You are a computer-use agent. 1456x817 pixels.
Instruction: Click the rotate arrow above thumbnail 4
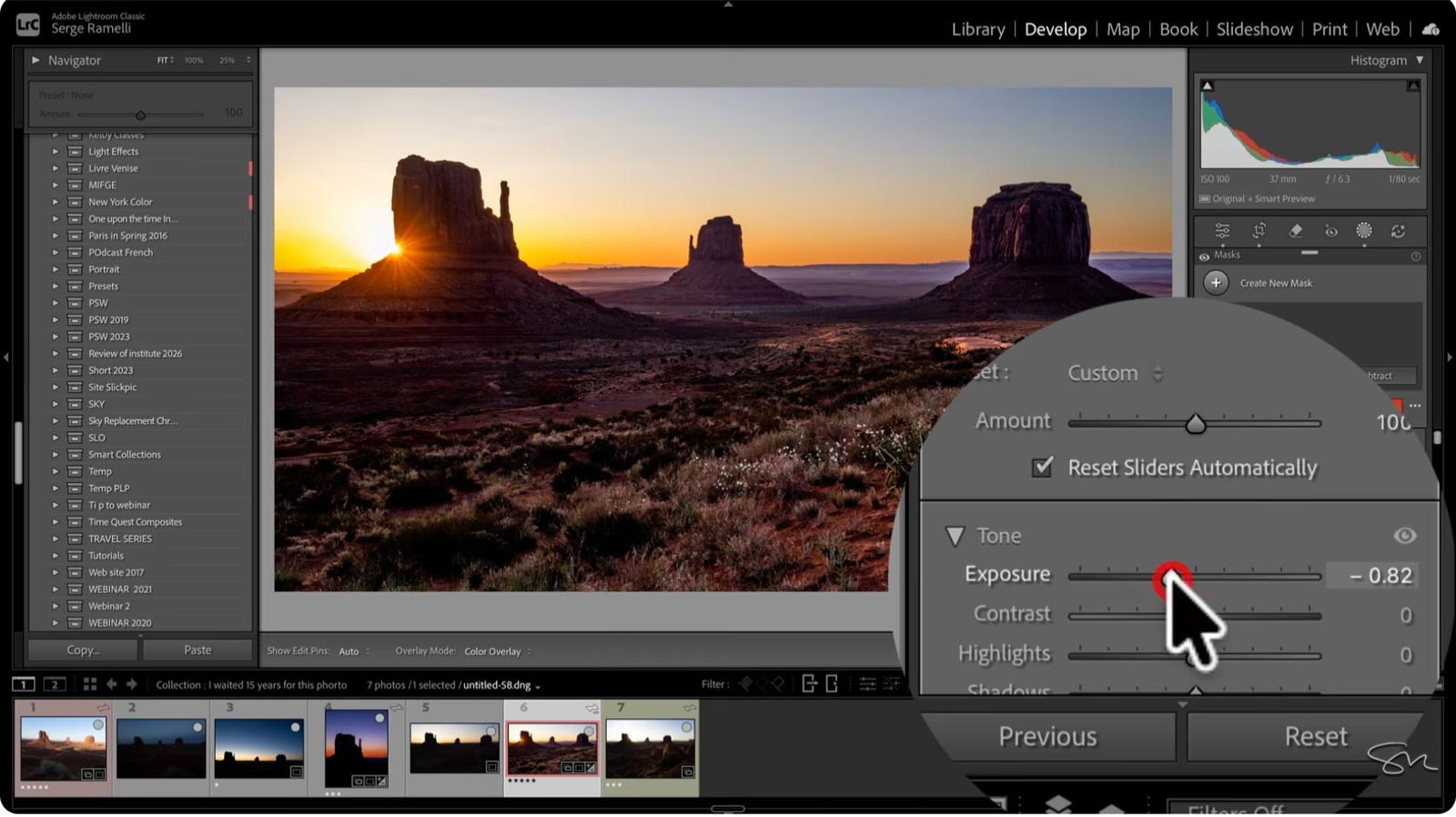pyautogui.click(x=397, y=707)
